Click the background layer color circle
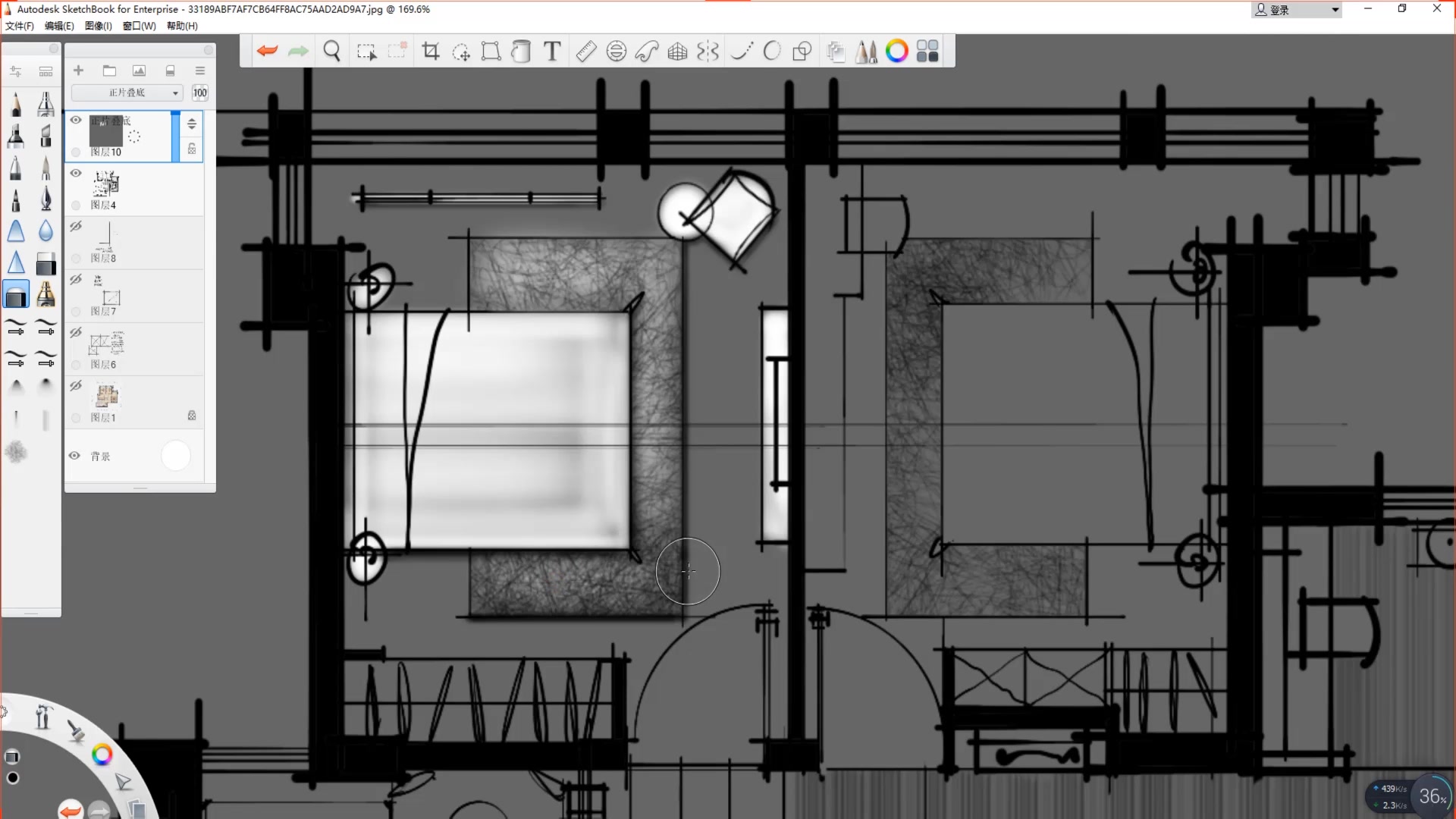 pos(176,456)
